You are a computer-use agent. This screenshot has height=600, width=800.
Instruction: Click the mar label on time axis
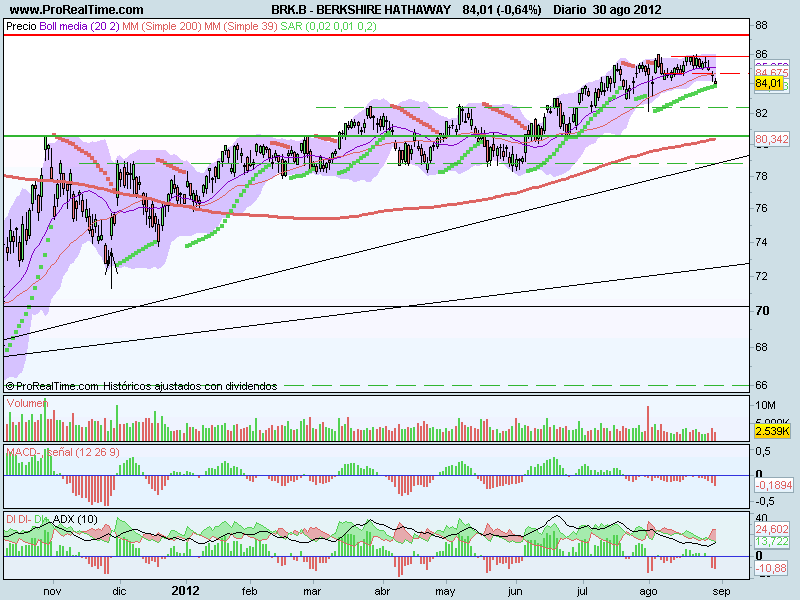[312, 592]
